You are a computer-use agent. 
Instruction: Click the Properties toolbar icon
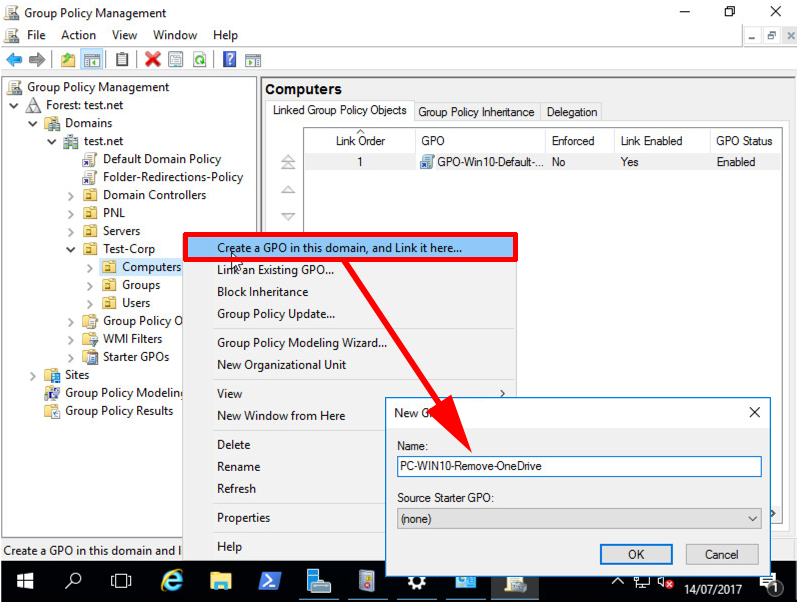[176, 60]
